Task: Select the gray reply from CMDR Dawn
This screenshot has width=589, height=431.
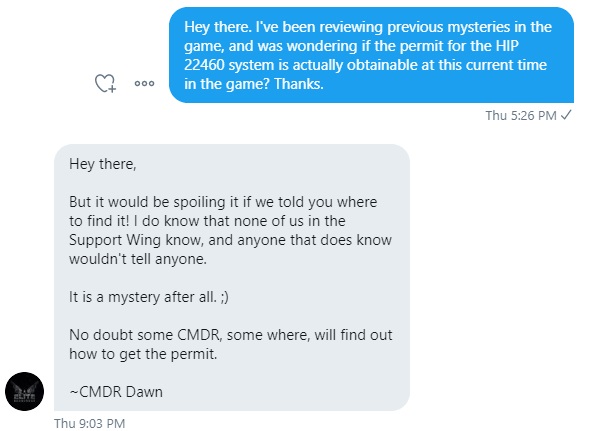Action: click(x=232, y=277)
